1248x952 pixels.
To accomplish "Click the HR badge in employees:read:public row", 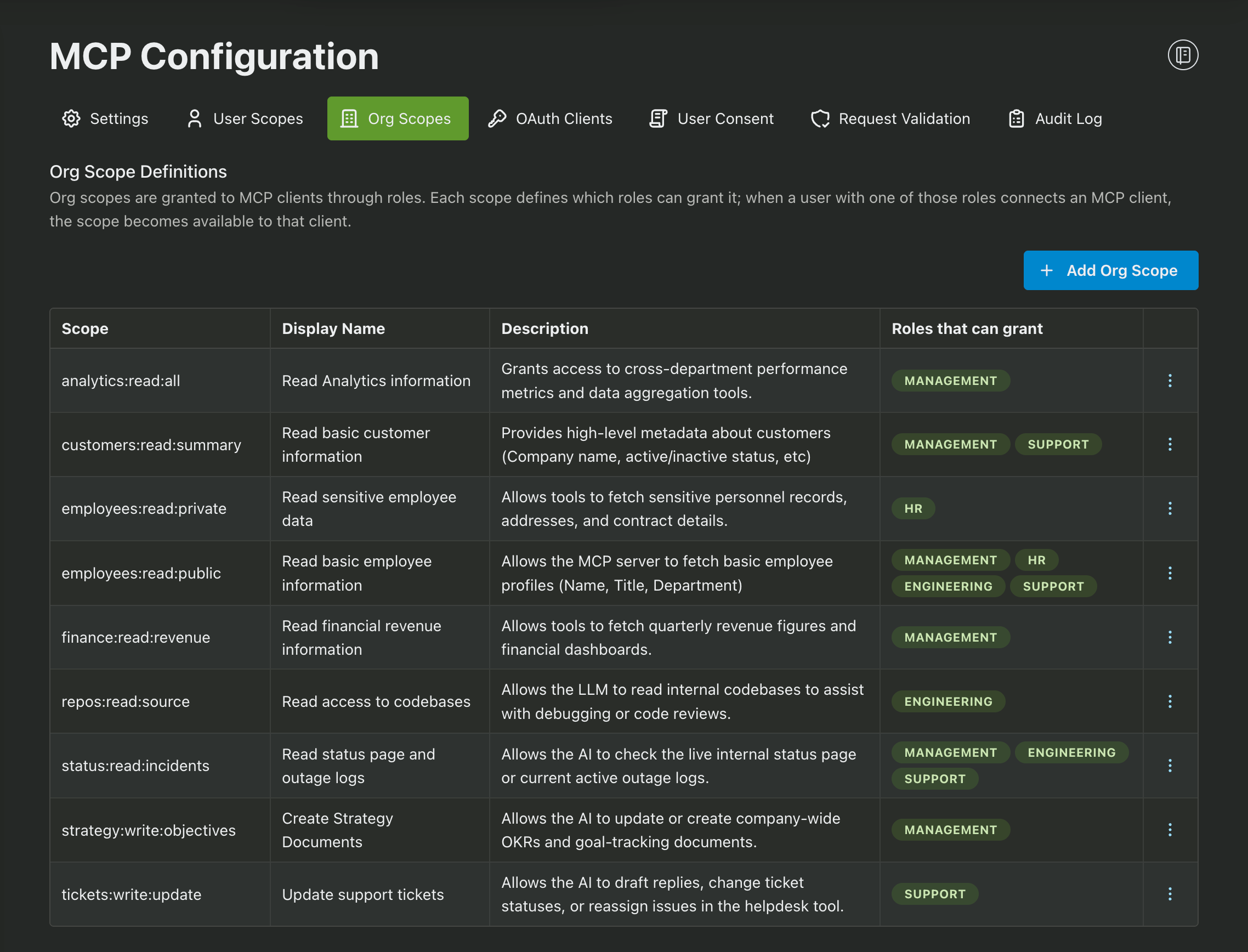I will [x=1036, y=560].
